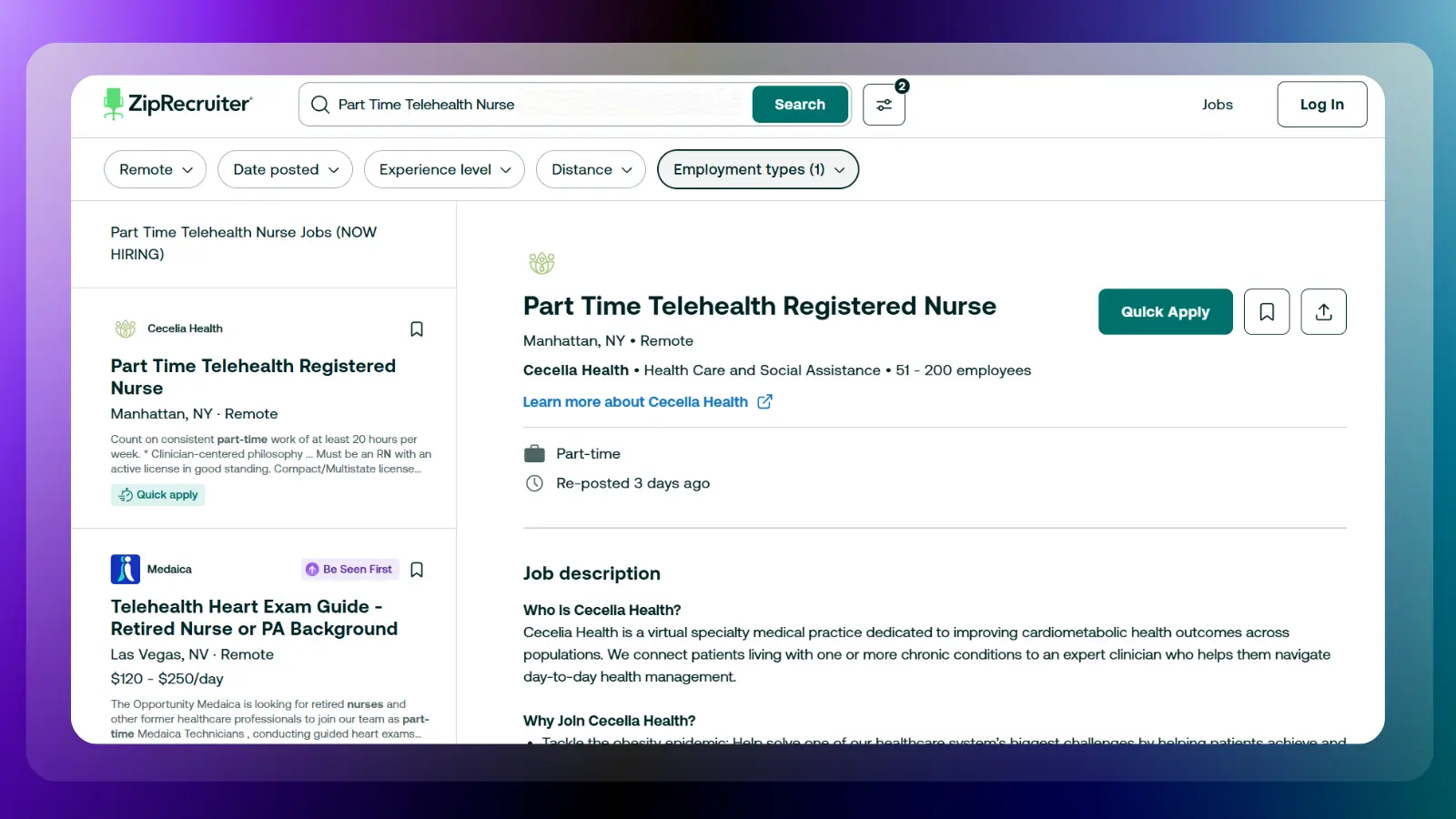Click 'Manhattan, NY • Remote' in job detail
This screenshot has height=819, width=1456.
tap(608, 340)
